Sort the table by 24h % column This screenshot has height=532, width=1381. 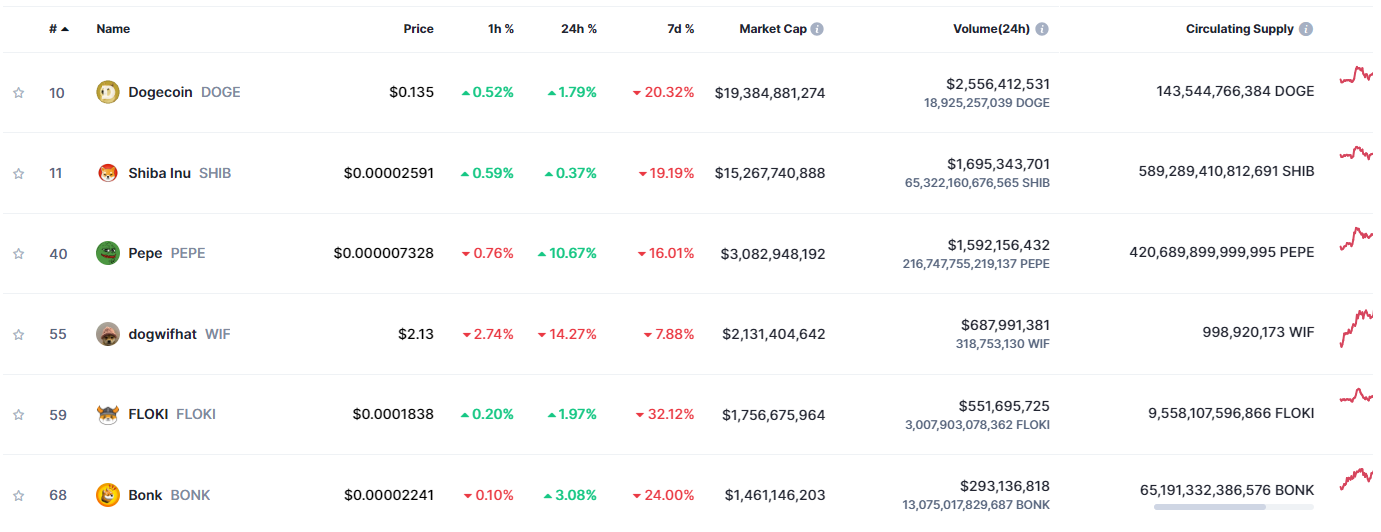coord(578,29)
